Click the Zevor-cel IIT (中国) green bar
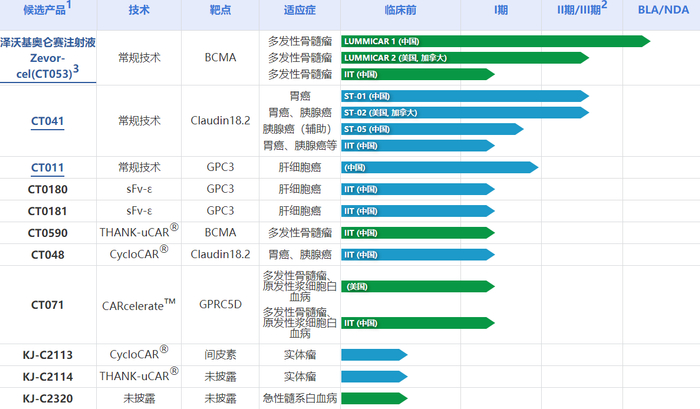This screenshot has height=409, width=700. click(x=418, y=75)
